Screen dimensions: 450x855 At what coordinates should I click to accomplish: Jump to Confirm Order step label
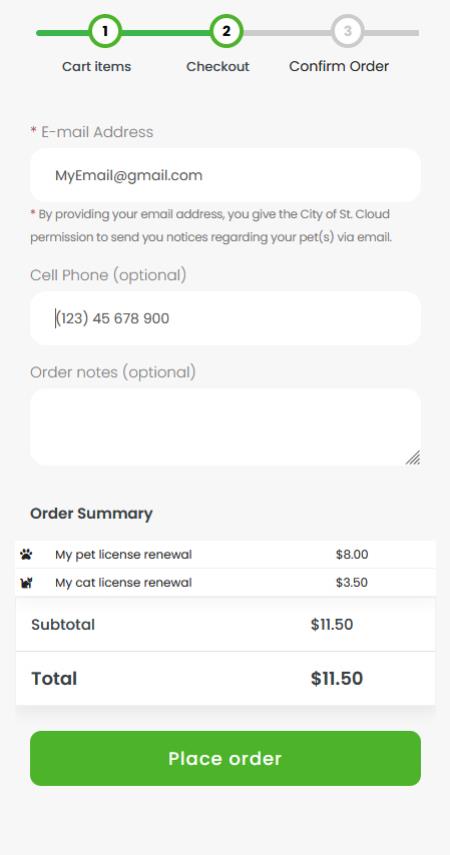pos(339,67)
